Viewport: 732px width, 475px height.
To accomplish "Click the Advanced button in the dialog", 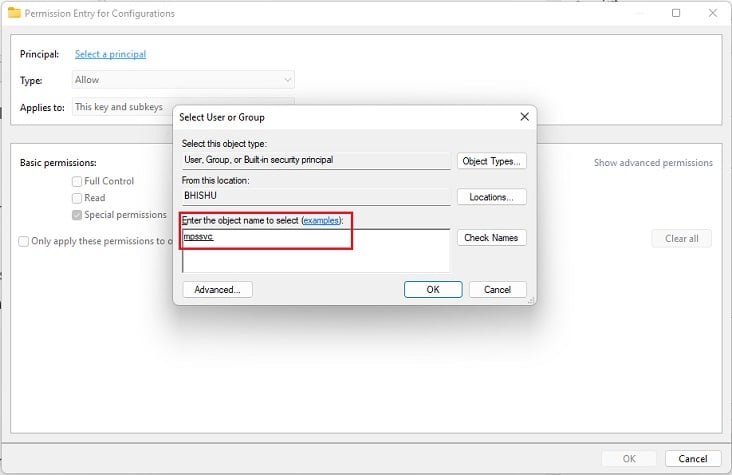I will pyautogui.click(x=218, y=290).
